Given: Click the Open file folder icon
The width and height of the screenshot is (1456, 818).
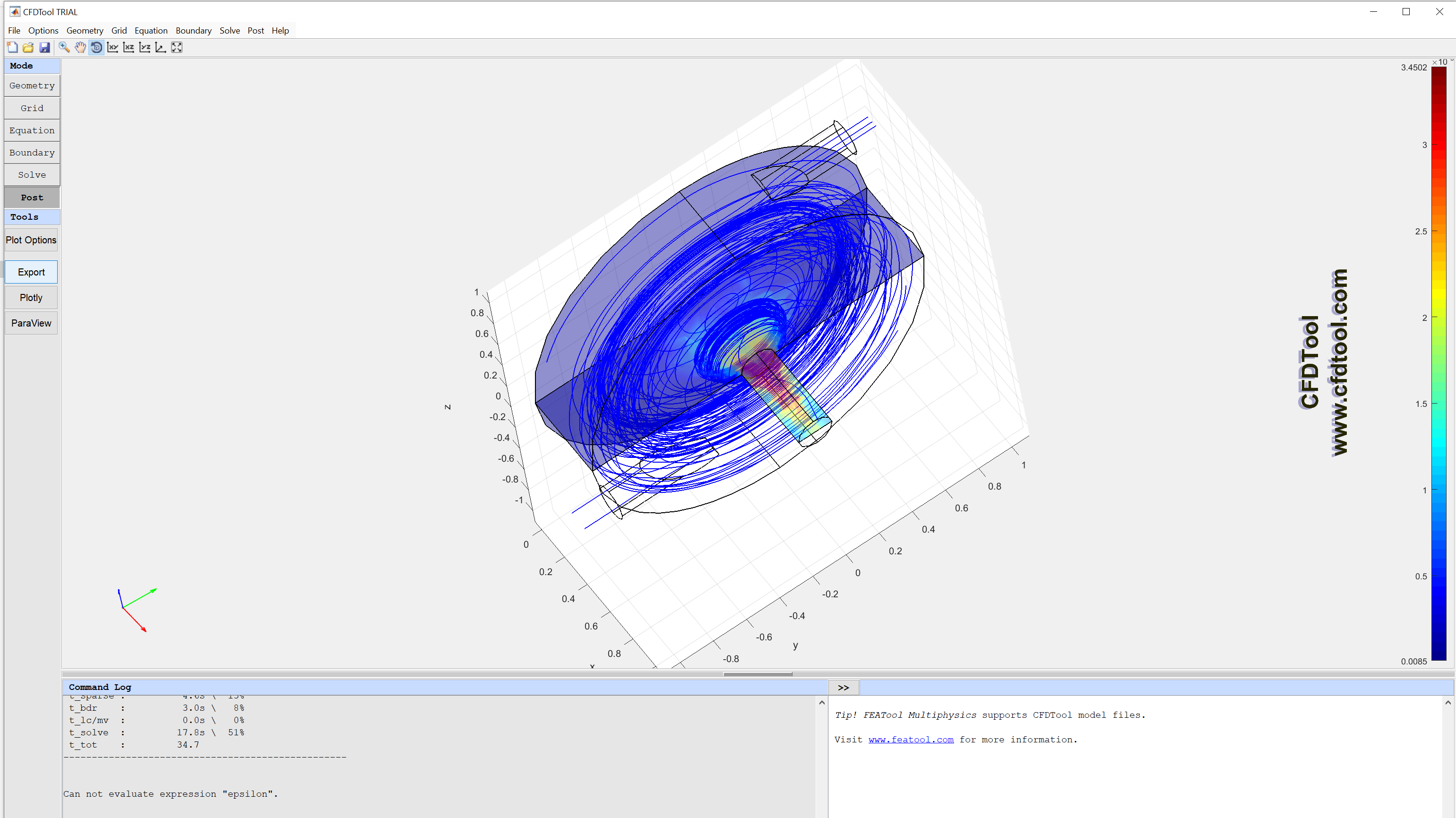Looking at the screenshot, I should pos(28,47).
